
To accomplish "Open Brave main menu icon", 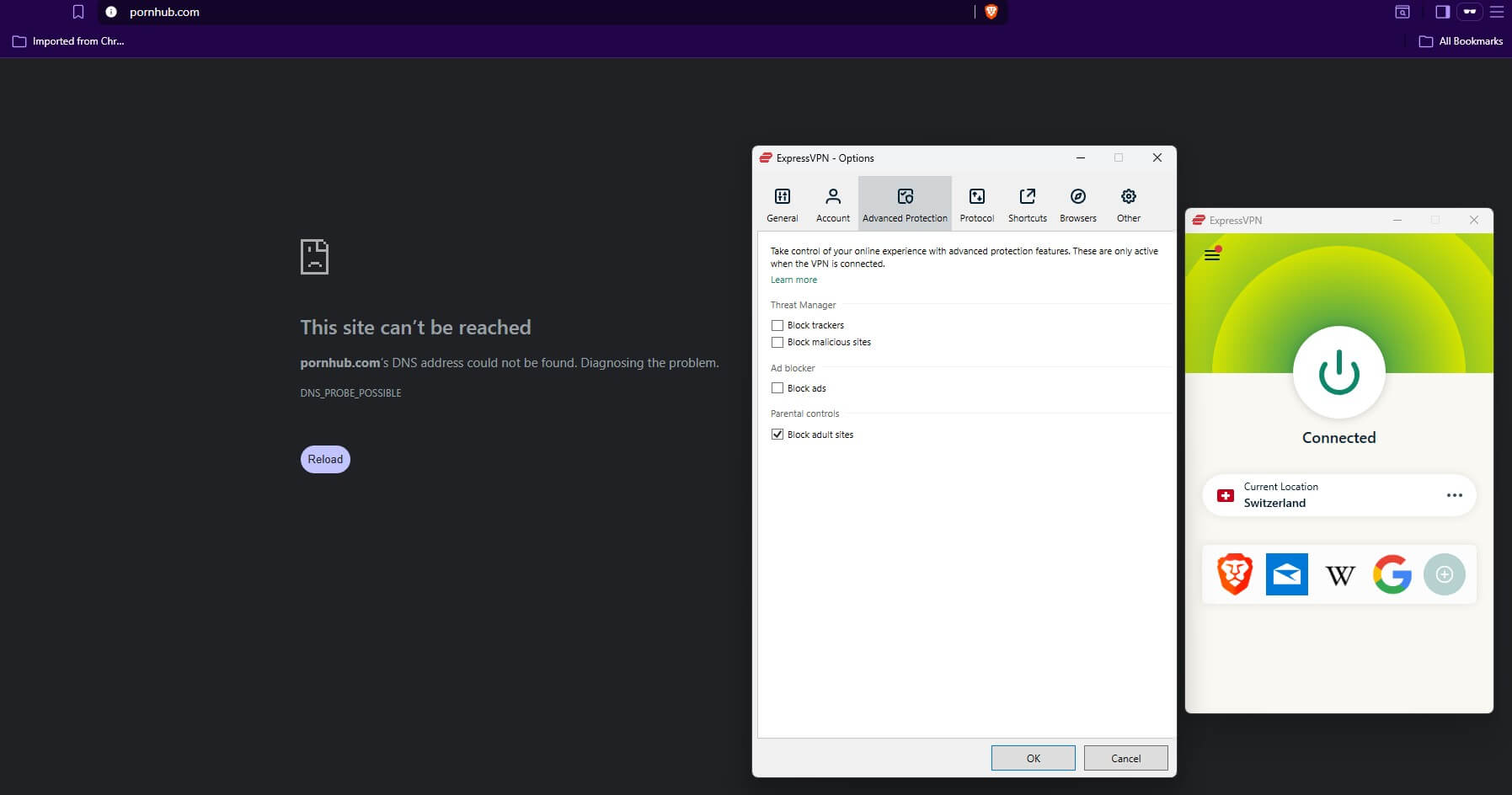I will click(1497, 12).
